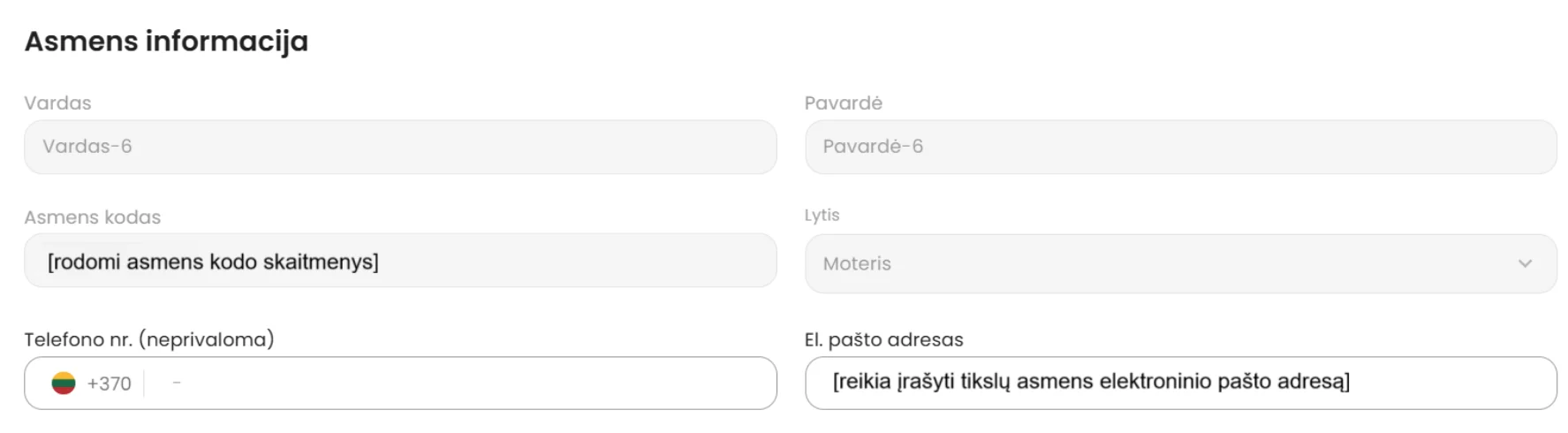Image resolution: width=1568 pixels, height=433 pixels.
Task: Click the Vardas field label
Action: (57, 103)
